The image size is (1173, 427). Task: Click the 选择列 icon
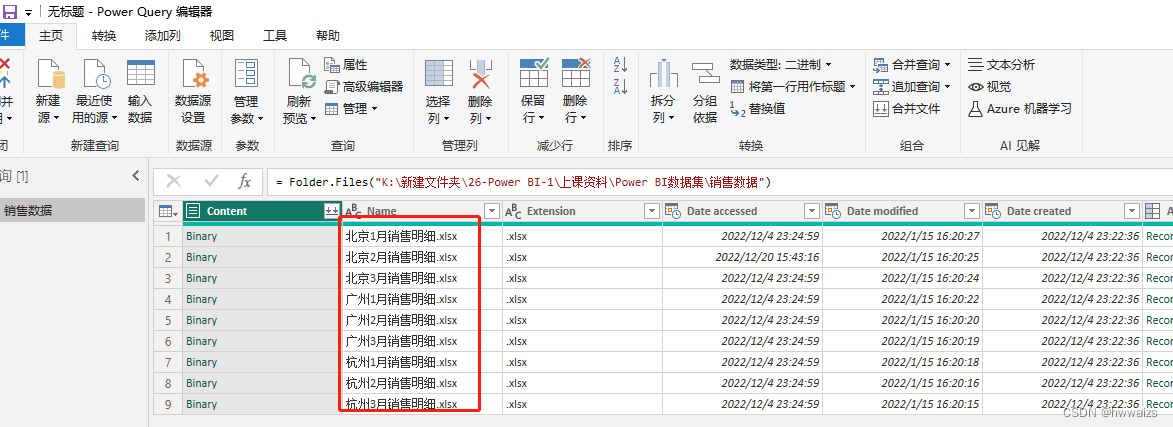point(438,75)
